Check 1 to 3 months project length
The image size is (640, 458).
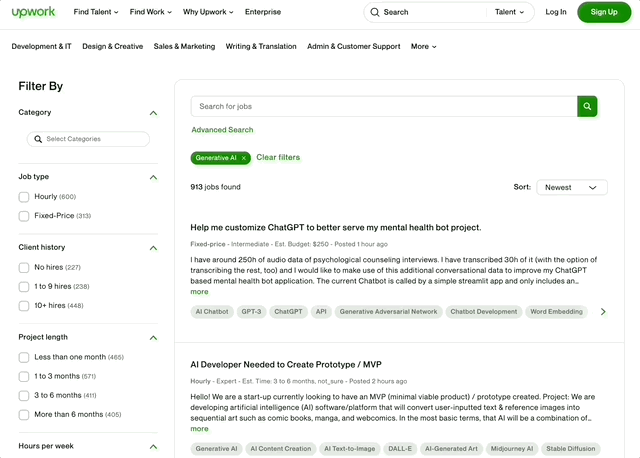pyautogui.click(x=24, y=376)
